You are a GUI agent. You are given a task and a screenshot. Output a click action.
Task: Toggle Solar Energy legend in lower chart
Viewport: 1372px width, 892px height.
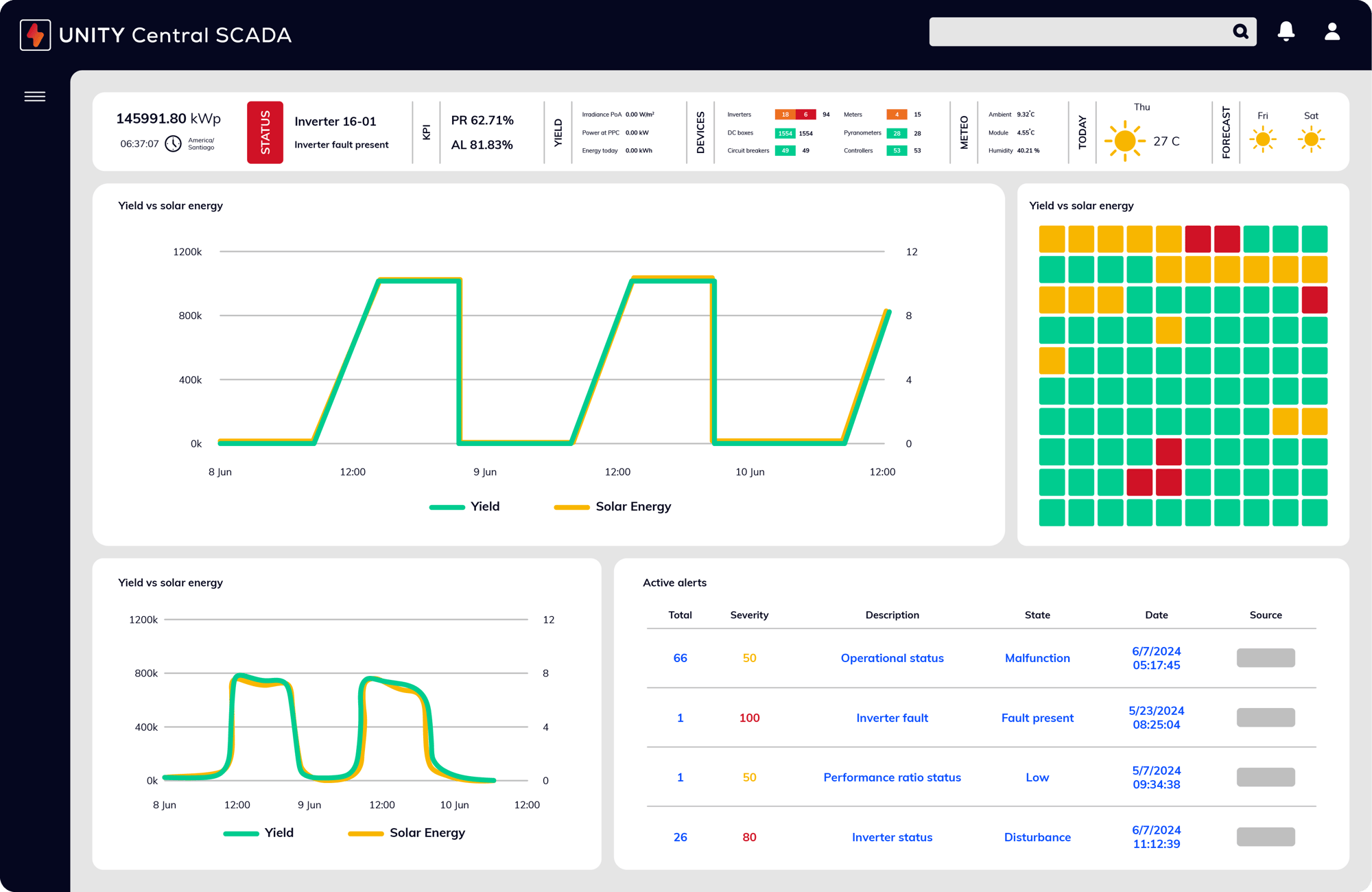[x=407, y=833]
